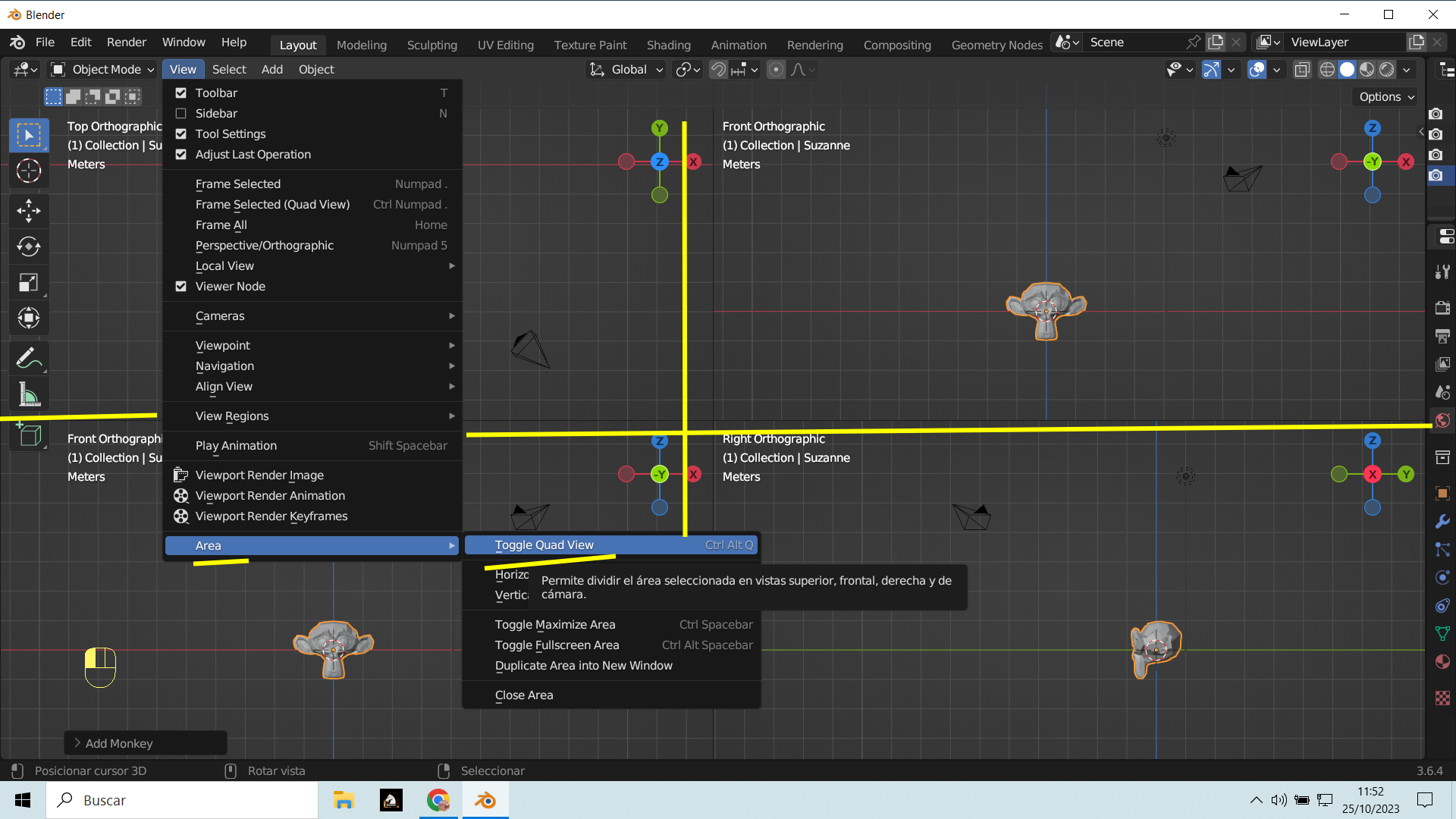Select the Scale tool
The image size is (1456, 819).
(29, 283)
